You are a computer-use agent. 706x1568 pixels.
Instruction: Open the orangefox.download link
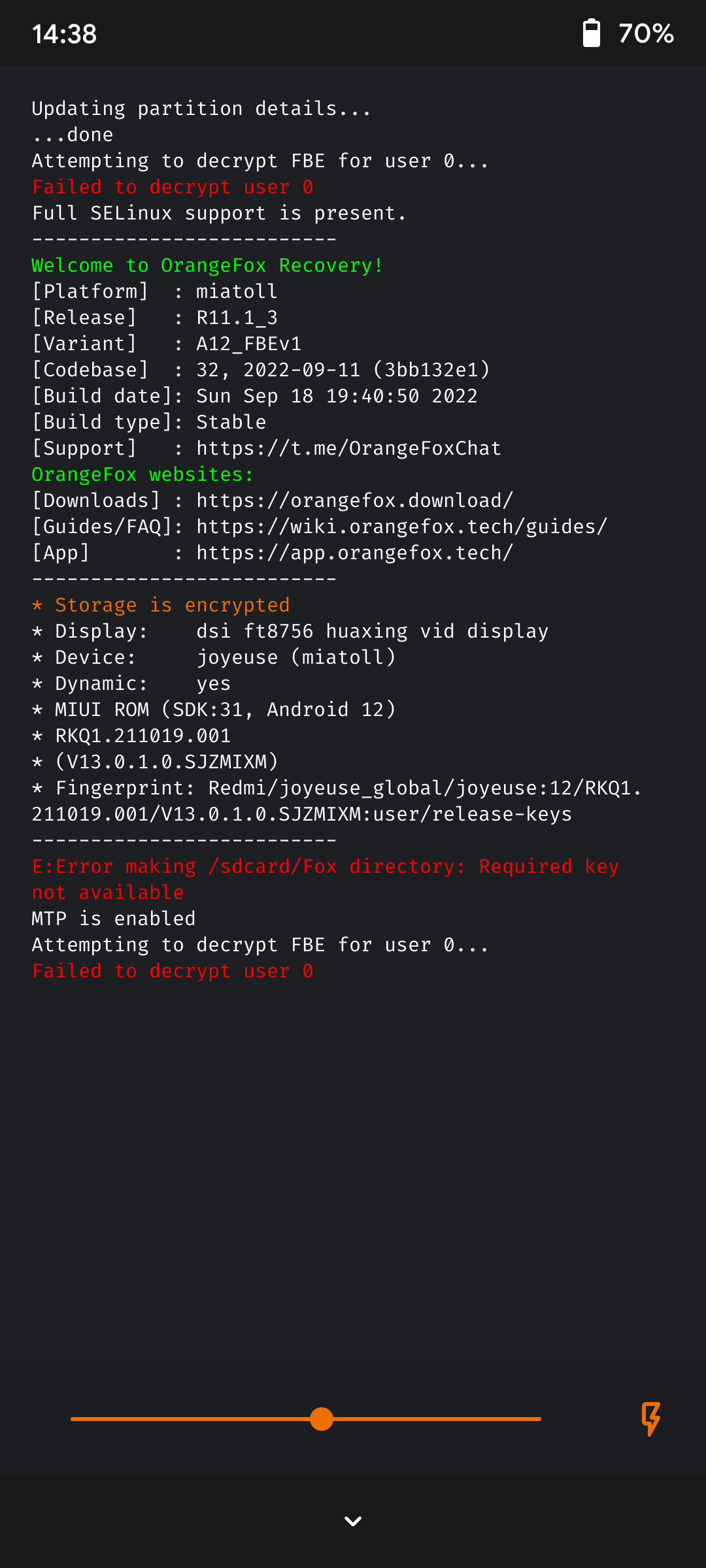[x=354, y=500]
